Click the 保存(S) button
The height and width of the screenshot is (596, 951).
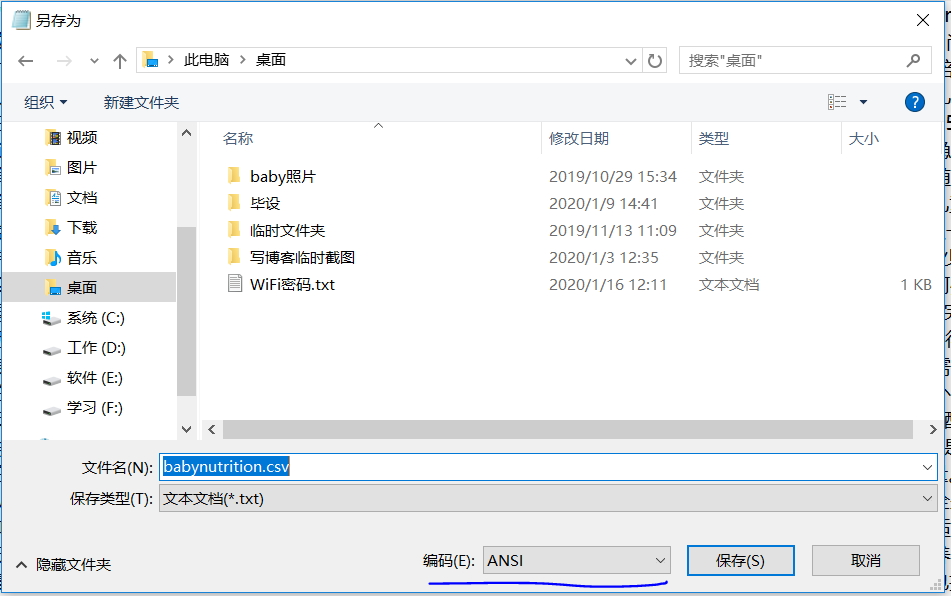[x=741, y=560]
